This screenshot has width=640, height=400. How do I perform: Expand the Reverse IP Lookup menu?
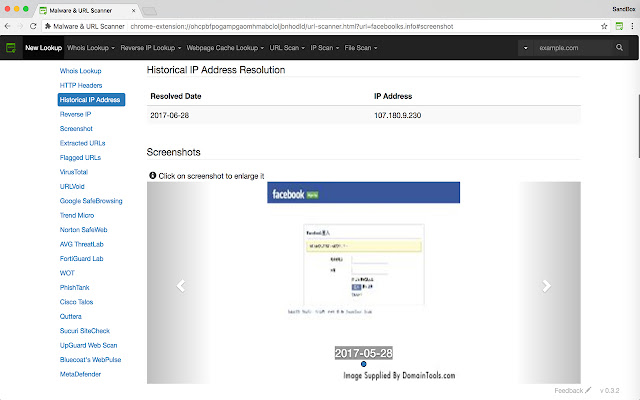(151, 48)
